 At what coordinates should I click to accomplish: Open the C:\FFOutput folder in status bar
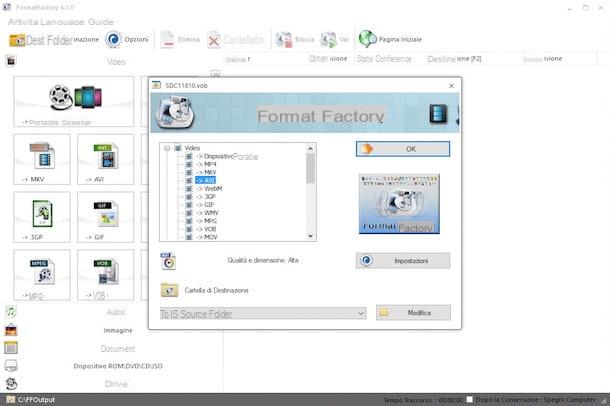pyautogui.click(x=31, y=399)
